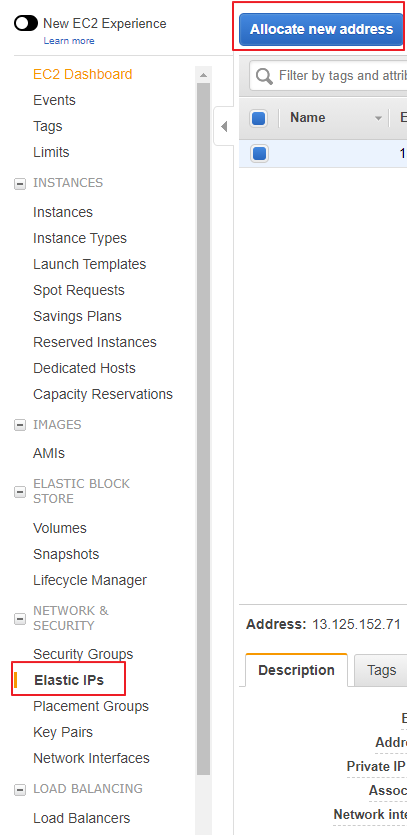Collapse the ELASTIC BLOCK STORE section
Image resolution: width=407 pixels, height=835 pixels.
[20, 492]
